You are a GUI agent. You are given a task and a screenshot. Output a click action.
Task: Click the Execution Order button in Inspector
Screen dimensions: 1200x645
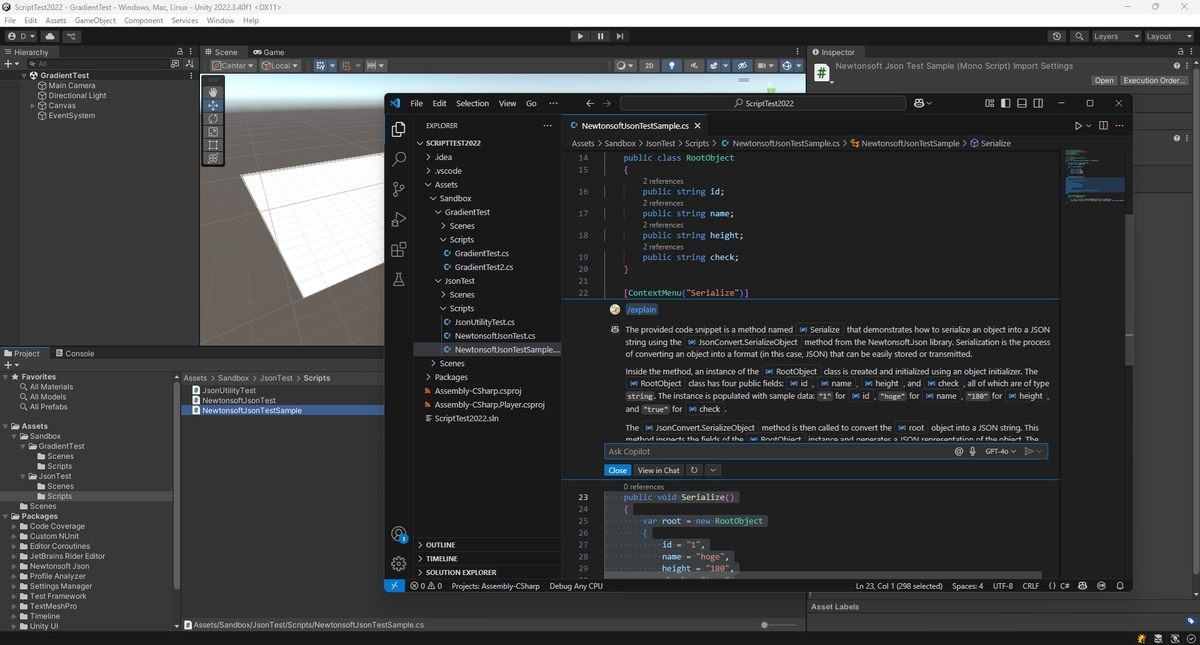click(1155, 80)
